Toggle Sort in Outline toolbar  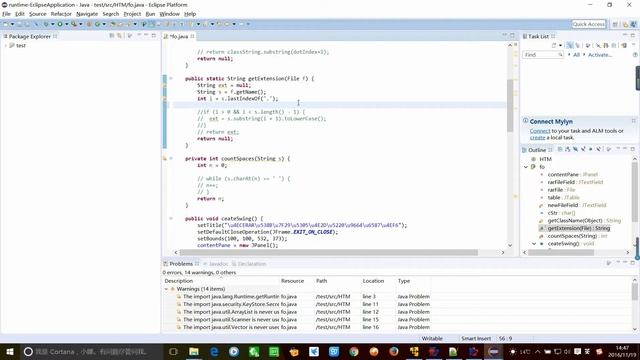click(x=568, y=149)
